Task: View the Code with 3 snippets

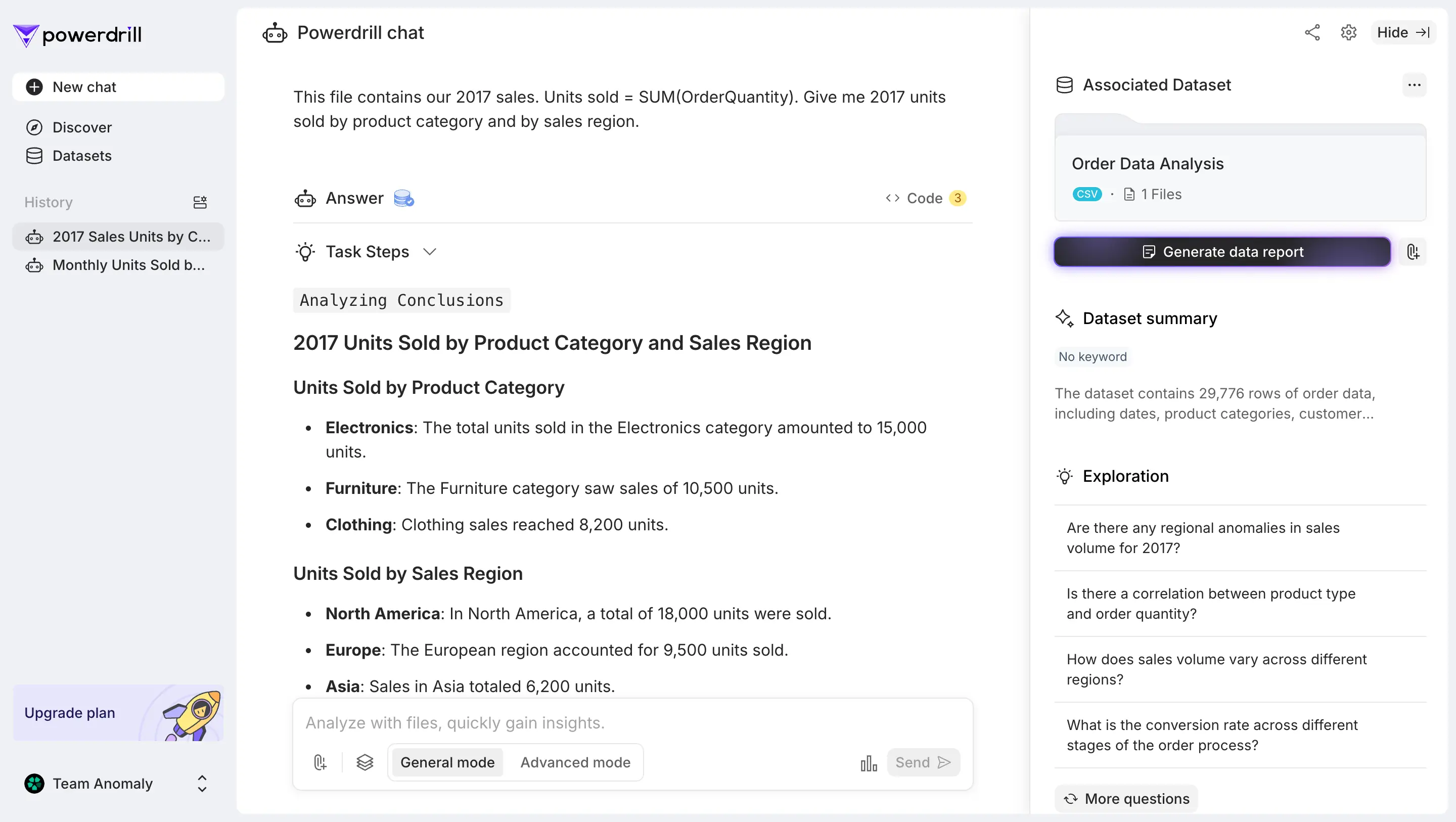Action: pyautogui.click(x=926, y=199)
